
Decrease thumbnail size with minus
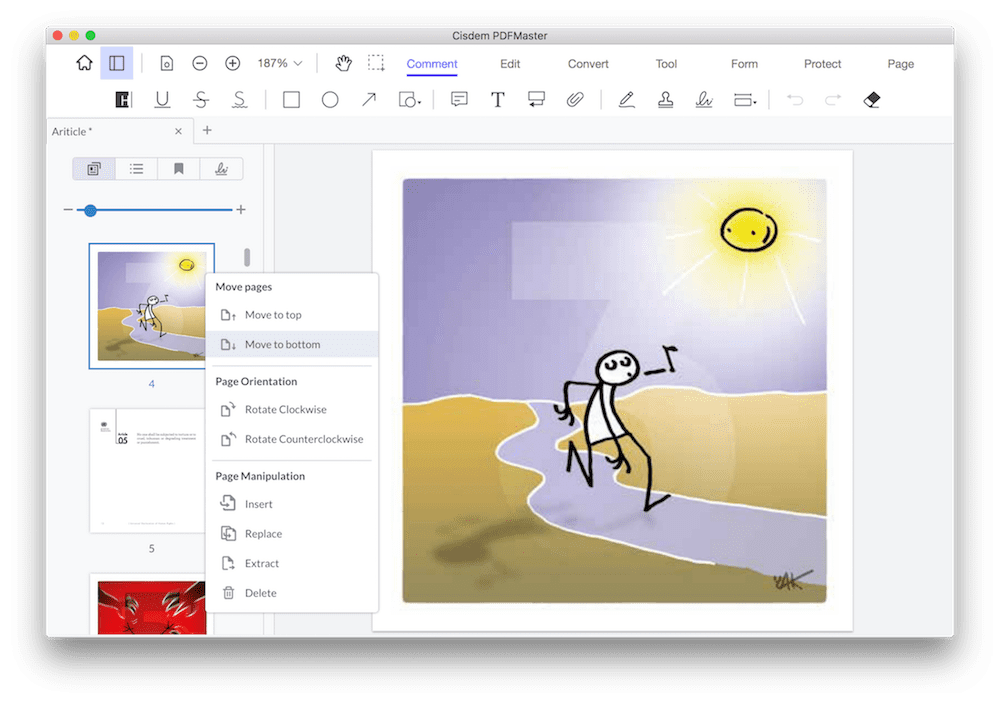pos(68,209)
